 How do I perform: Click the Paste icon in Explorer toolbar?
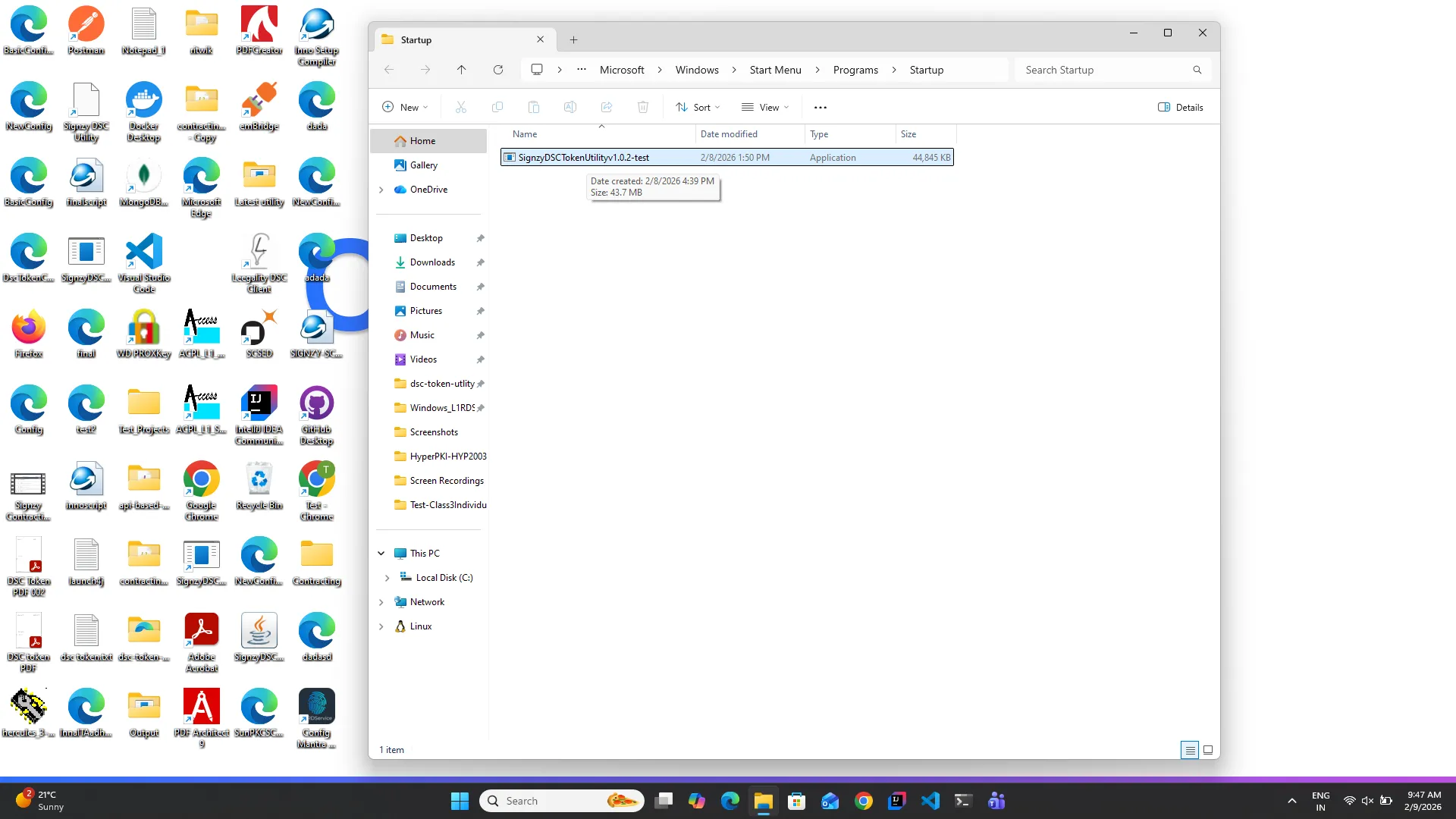pos(533,107)
